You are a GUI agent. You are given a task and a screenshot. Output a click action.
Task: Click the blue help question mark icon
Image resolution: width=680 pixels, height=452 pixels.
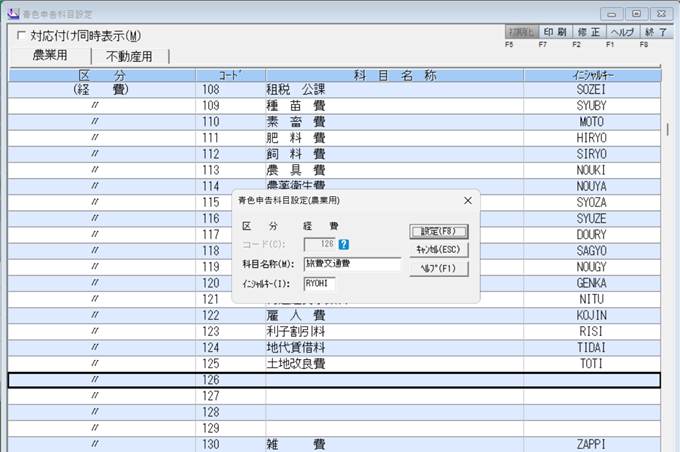point(343,244)
